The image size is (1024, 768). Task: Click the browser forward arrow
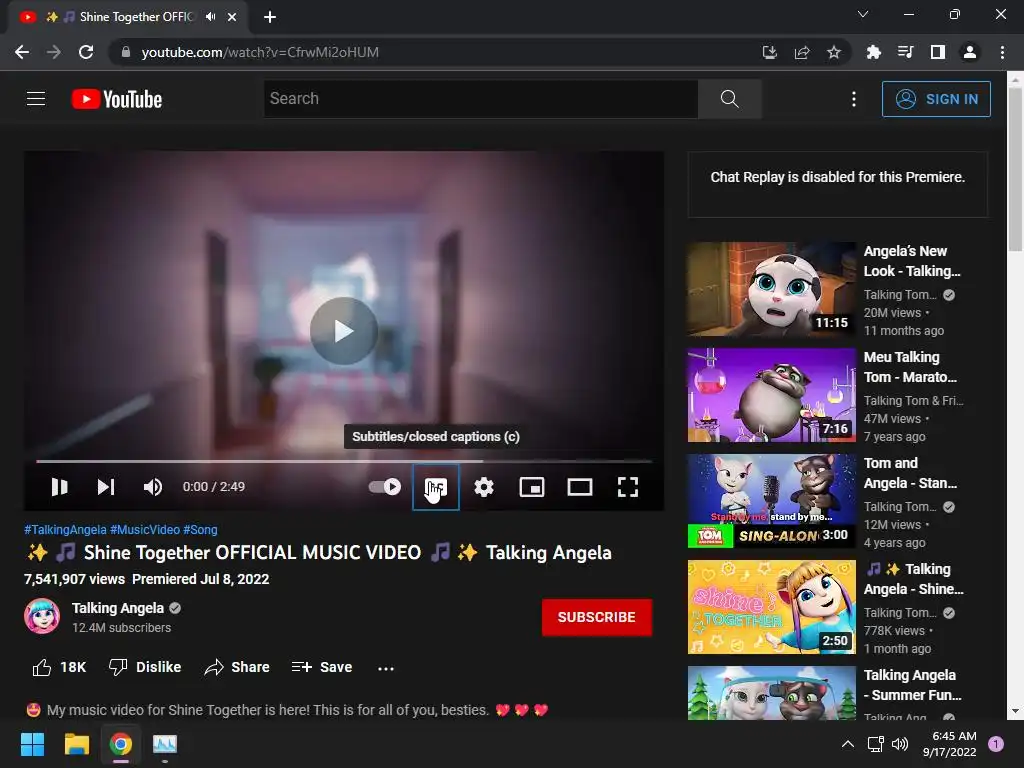pyautogui.click(x=54, y=52)
